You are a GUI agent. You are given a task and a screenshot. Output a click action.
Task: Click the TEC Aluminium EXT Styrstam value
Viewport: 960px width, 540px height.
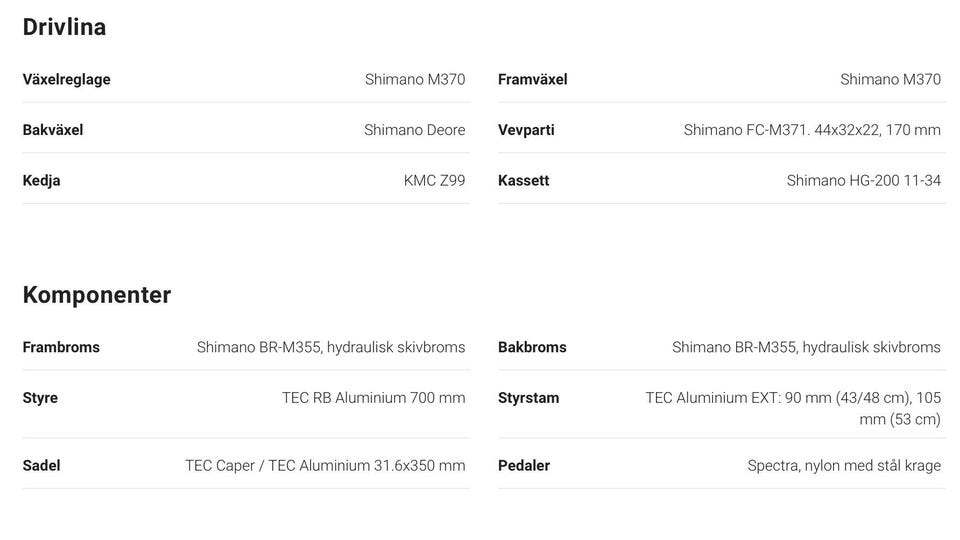(x=793, y=408)
